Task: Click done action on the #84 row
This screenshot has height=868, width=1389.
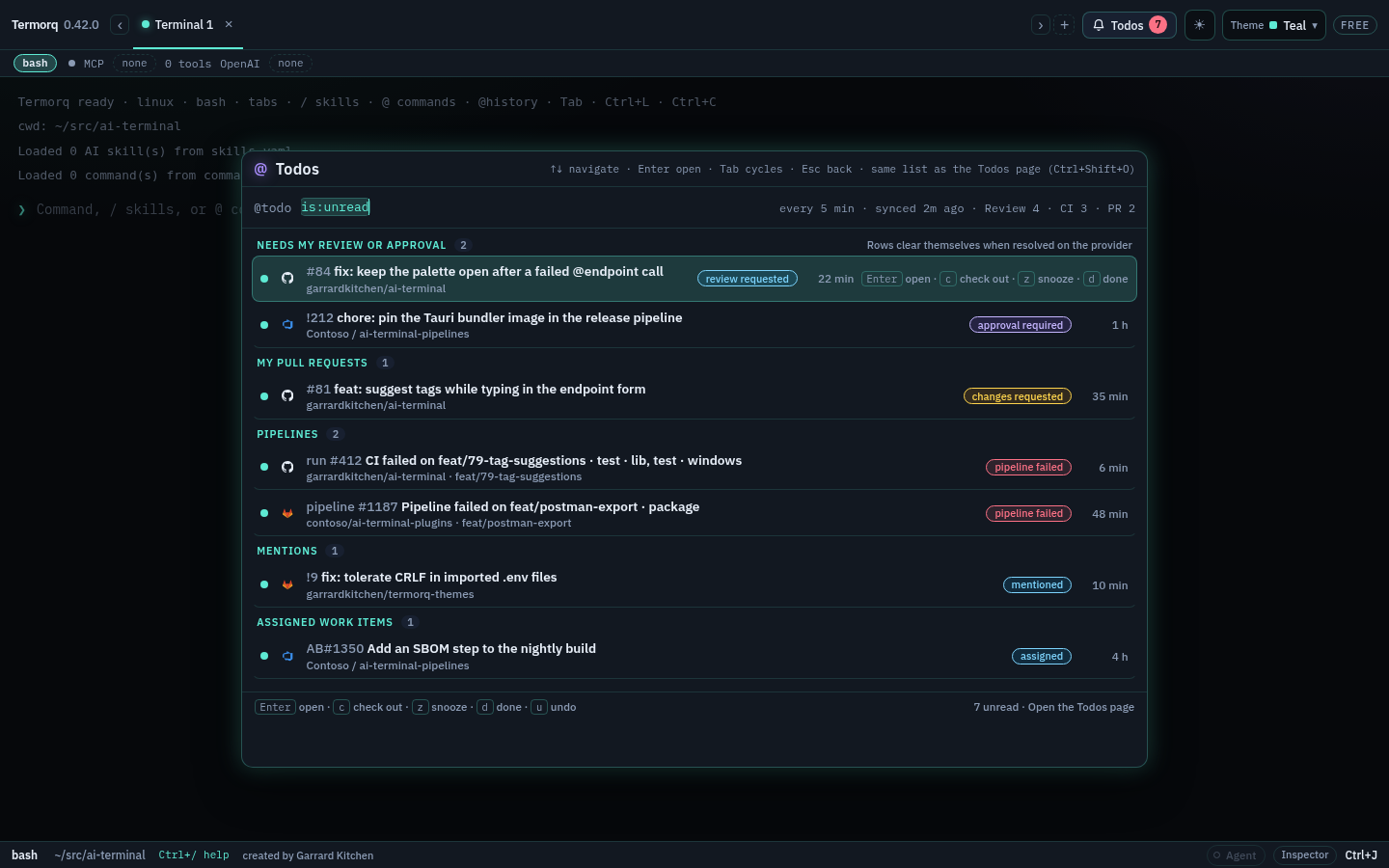Action: (1105, 279)
